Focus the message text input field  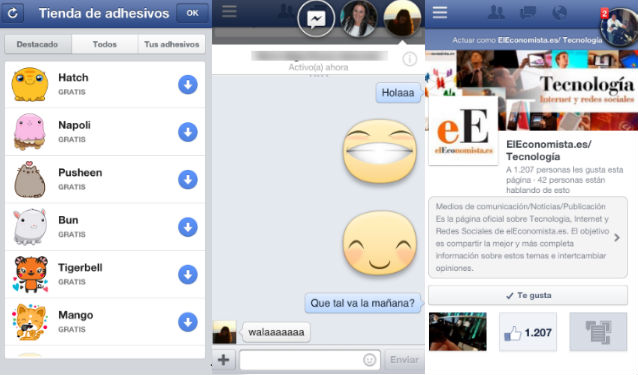(310, 360)
